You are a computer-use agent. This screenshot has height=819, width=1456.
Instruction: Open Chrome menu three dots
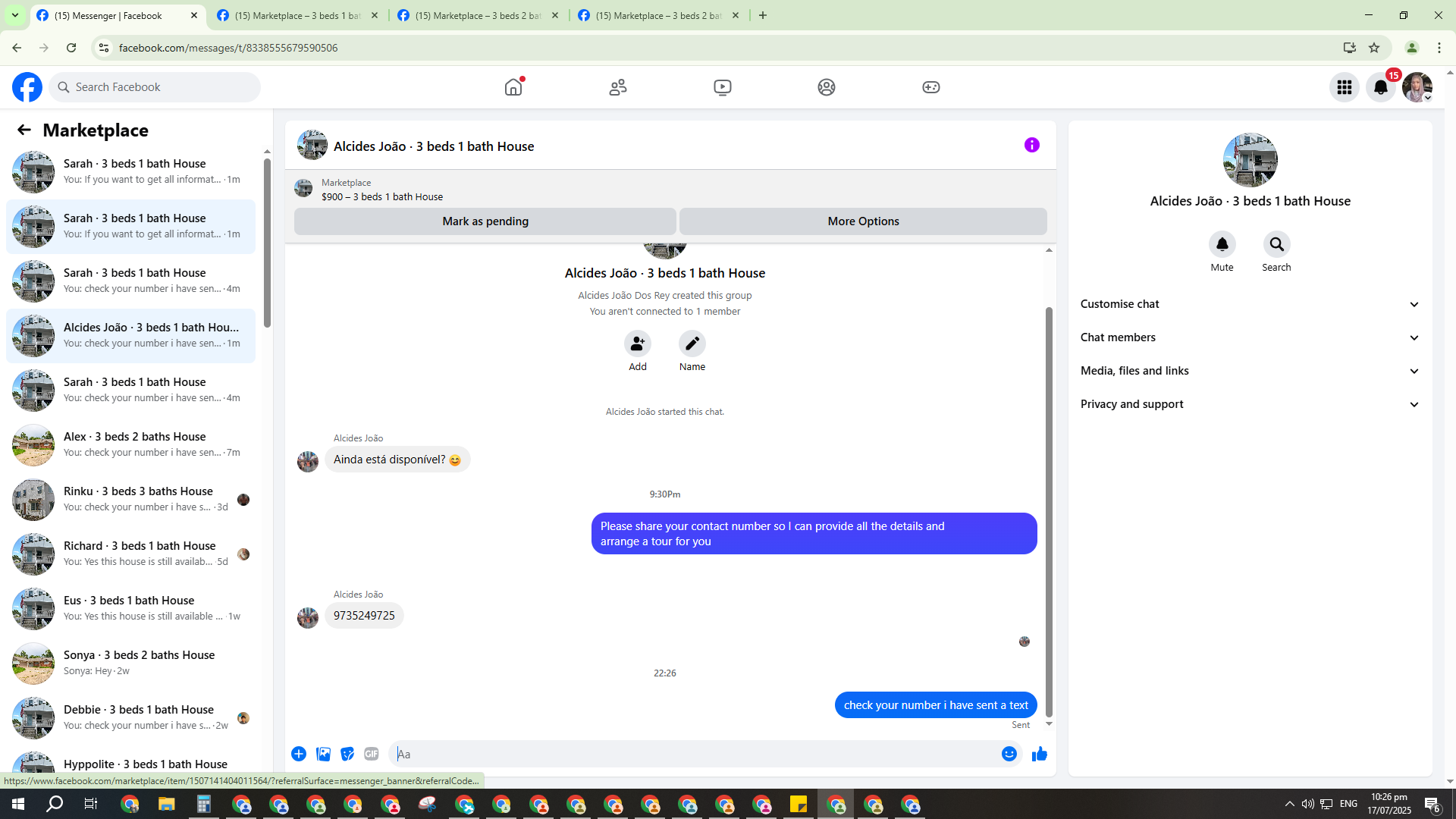(x=1439, y=48)
